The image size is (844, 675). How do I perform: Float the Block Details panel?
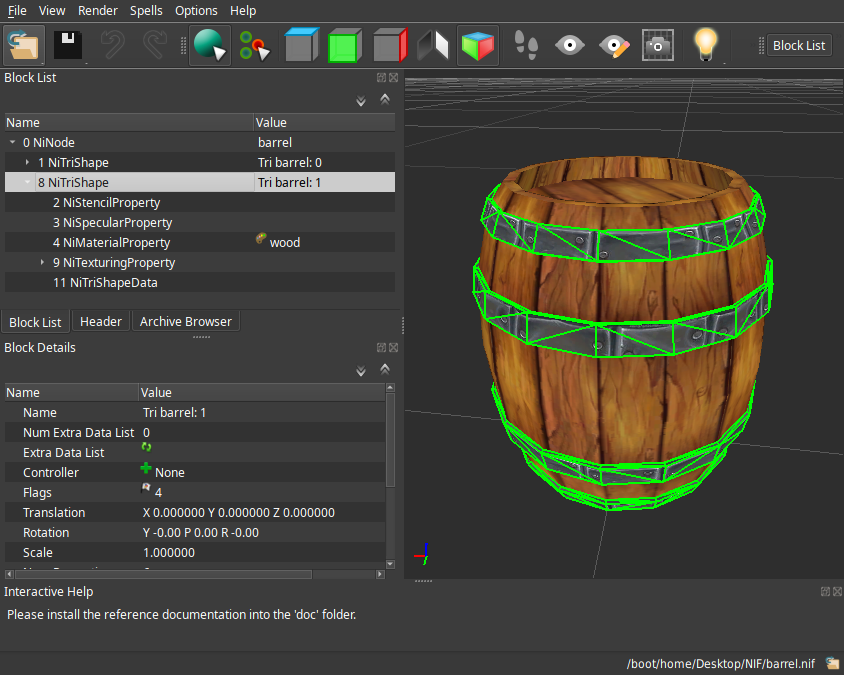(x=381, y=348)
